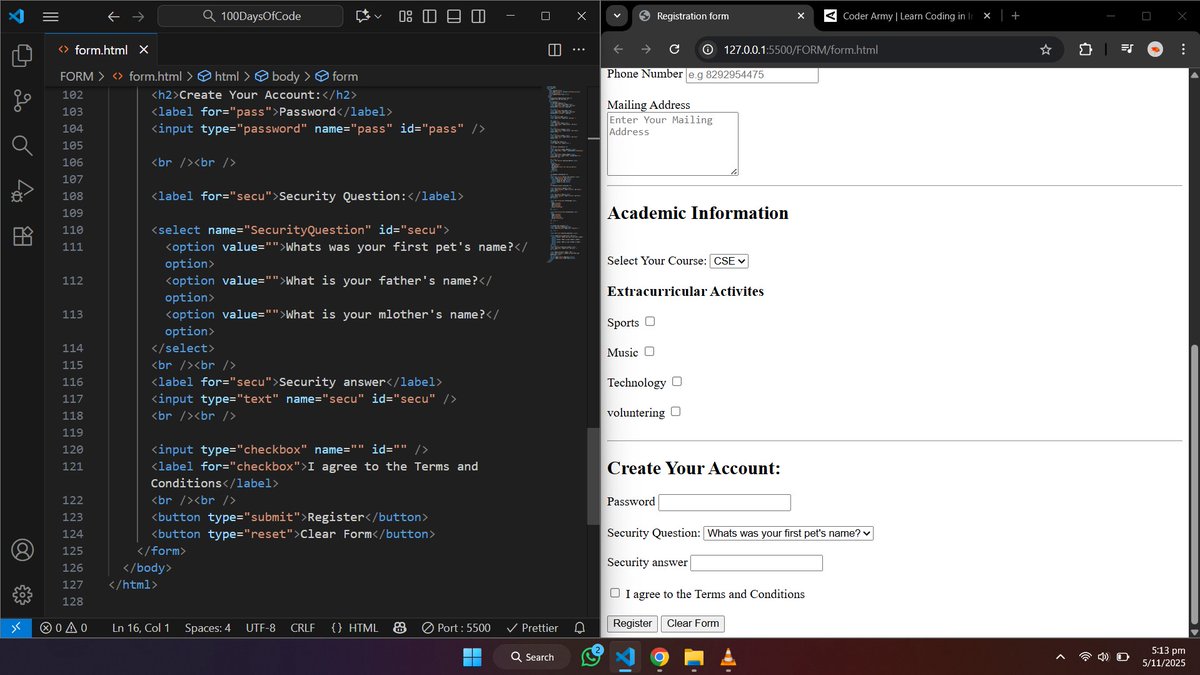The image size is (1200, 675).
Task: Click the Chrome address bar URL
Action: point(800,50)
